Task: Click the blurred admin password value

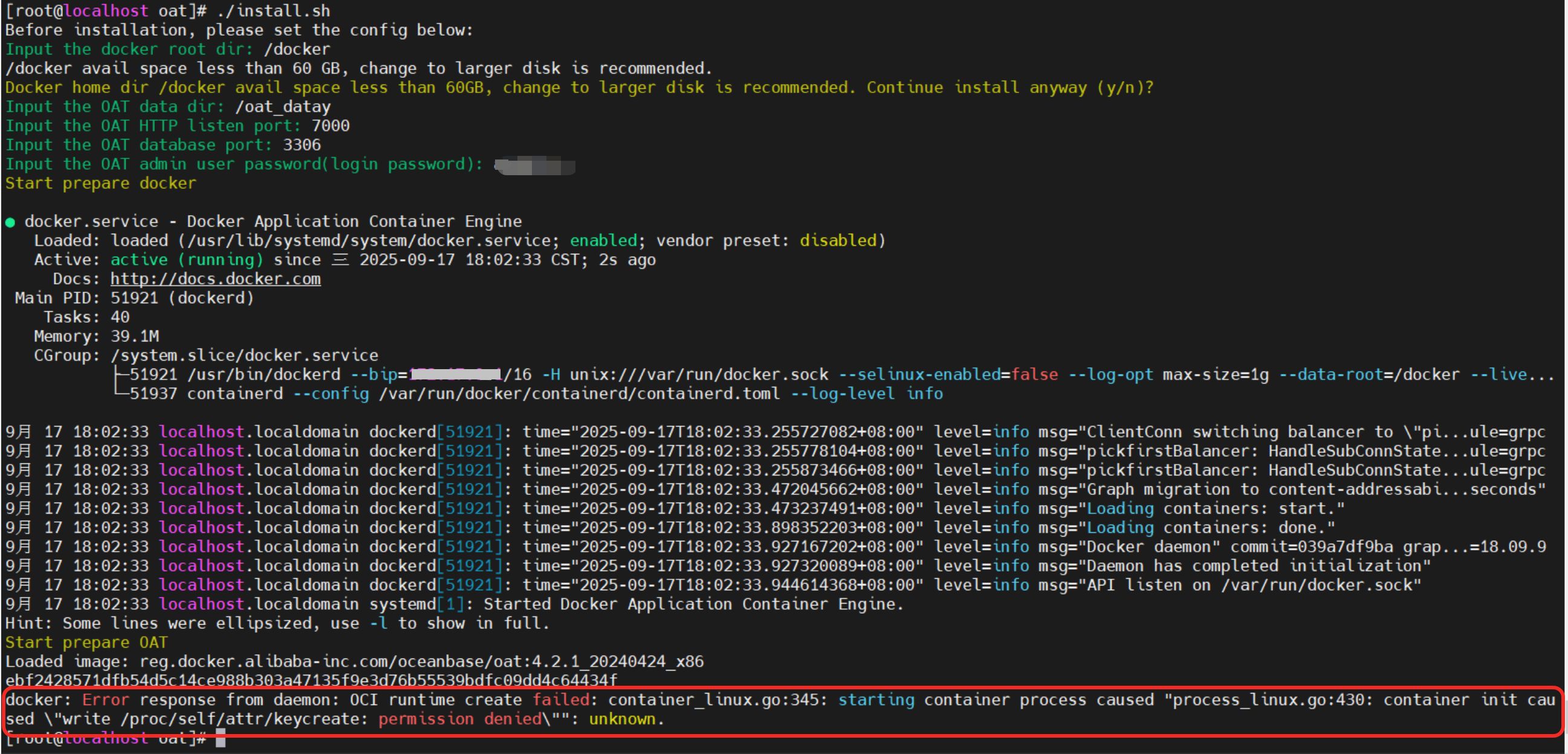Action: (x=534, y=166)
